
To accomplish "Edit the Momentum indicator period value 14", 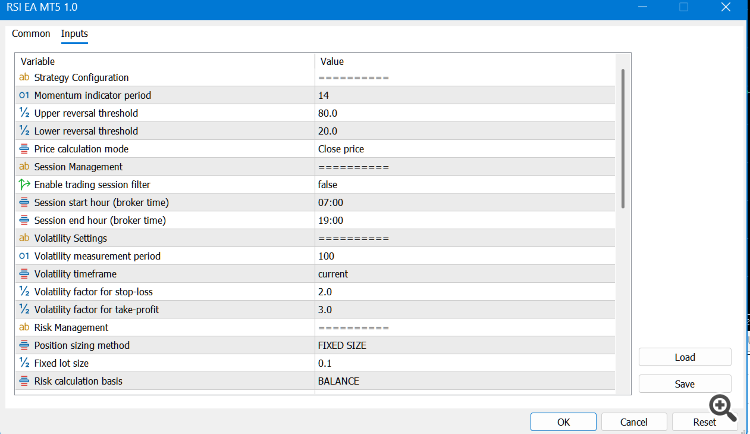I will pos(464,95).
